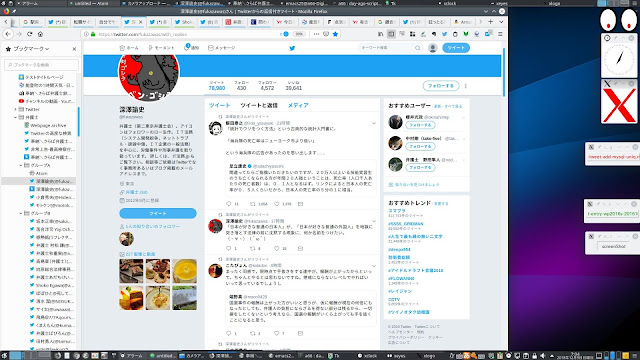The image size is (640, 360).
Task: Click the green padlock site info icon
Action: 93,34
